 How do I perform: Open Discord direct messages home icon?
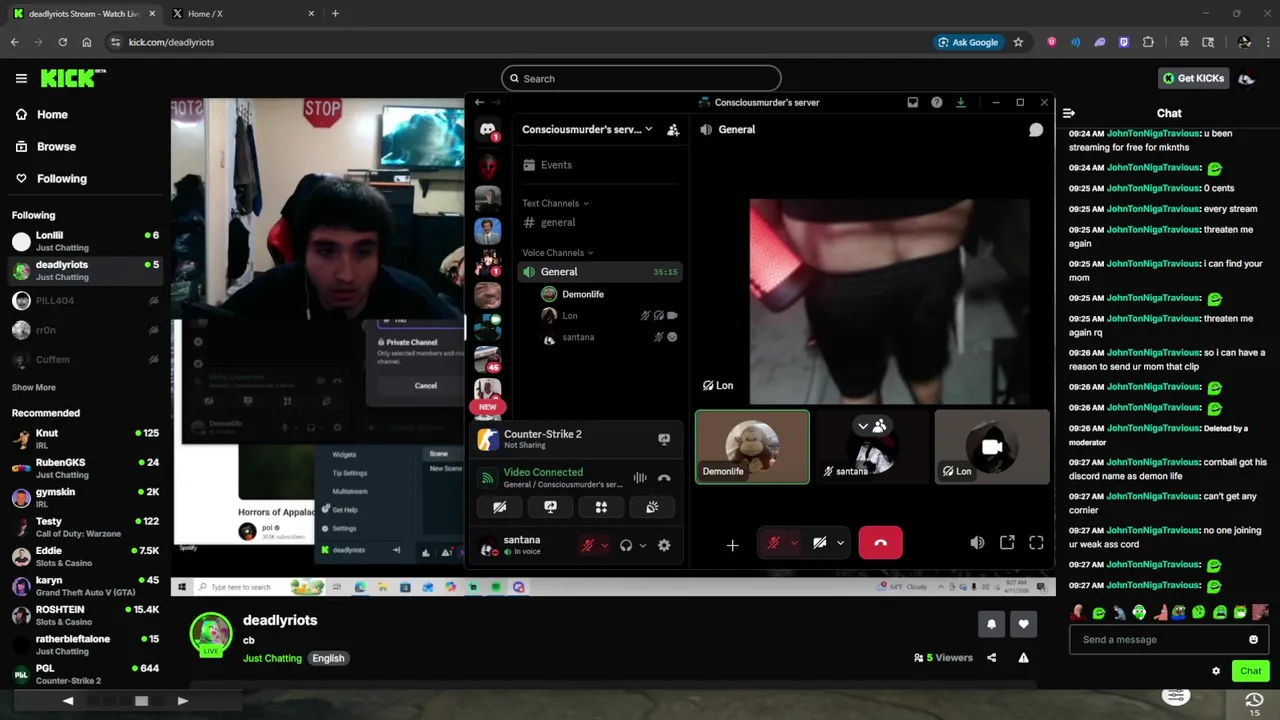click(x=488, y=129)
